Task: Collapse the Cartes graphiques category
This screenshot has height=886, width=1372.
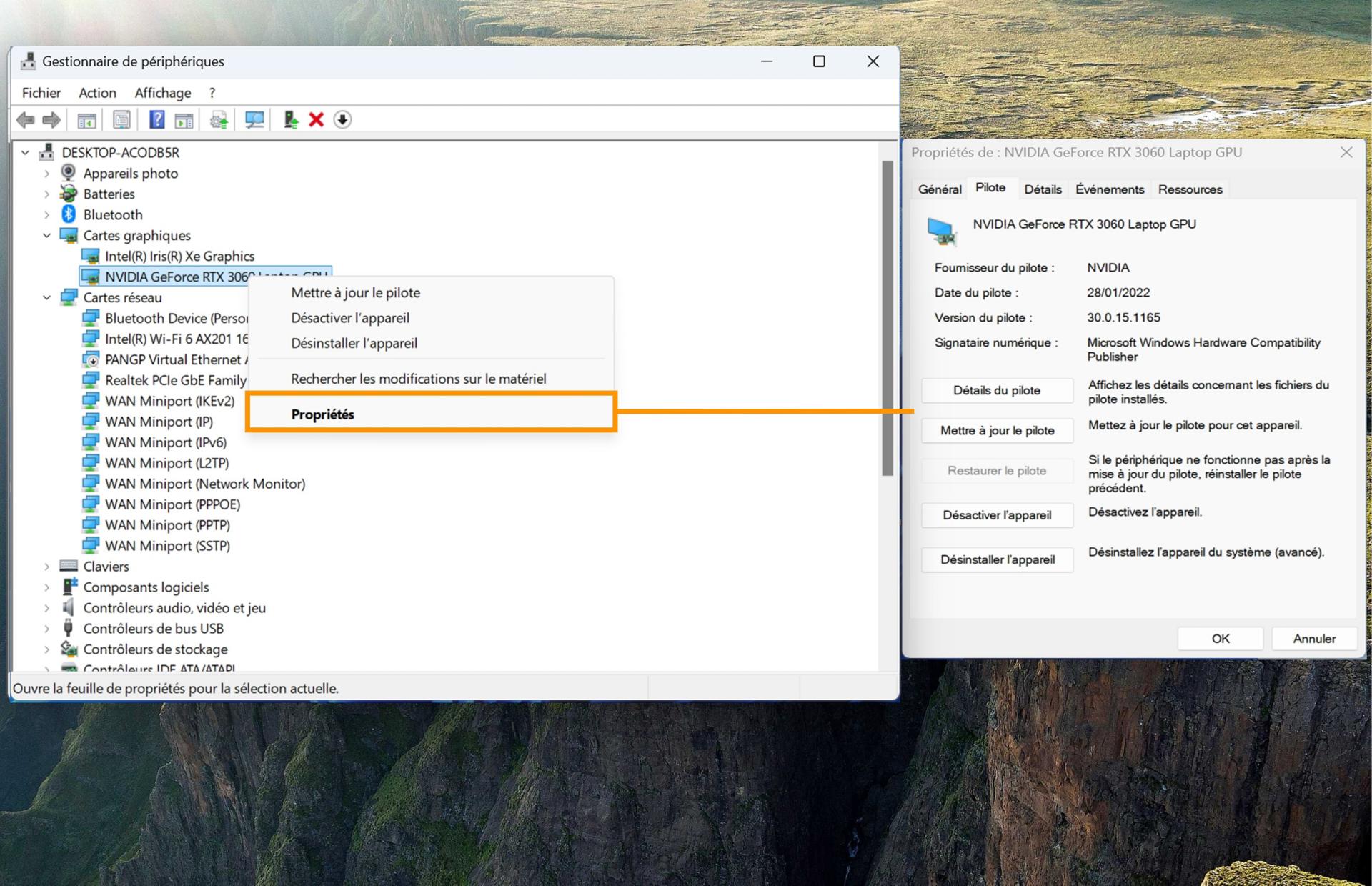Action: 47,236
